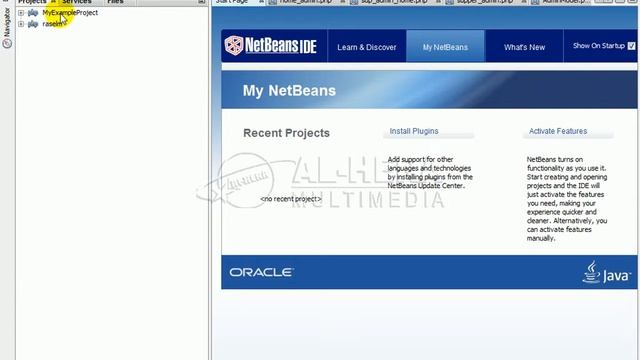Expand the MyExampleProject tree node
The width and height of the screenshot is (640, 360).
(x=21, y=13)
